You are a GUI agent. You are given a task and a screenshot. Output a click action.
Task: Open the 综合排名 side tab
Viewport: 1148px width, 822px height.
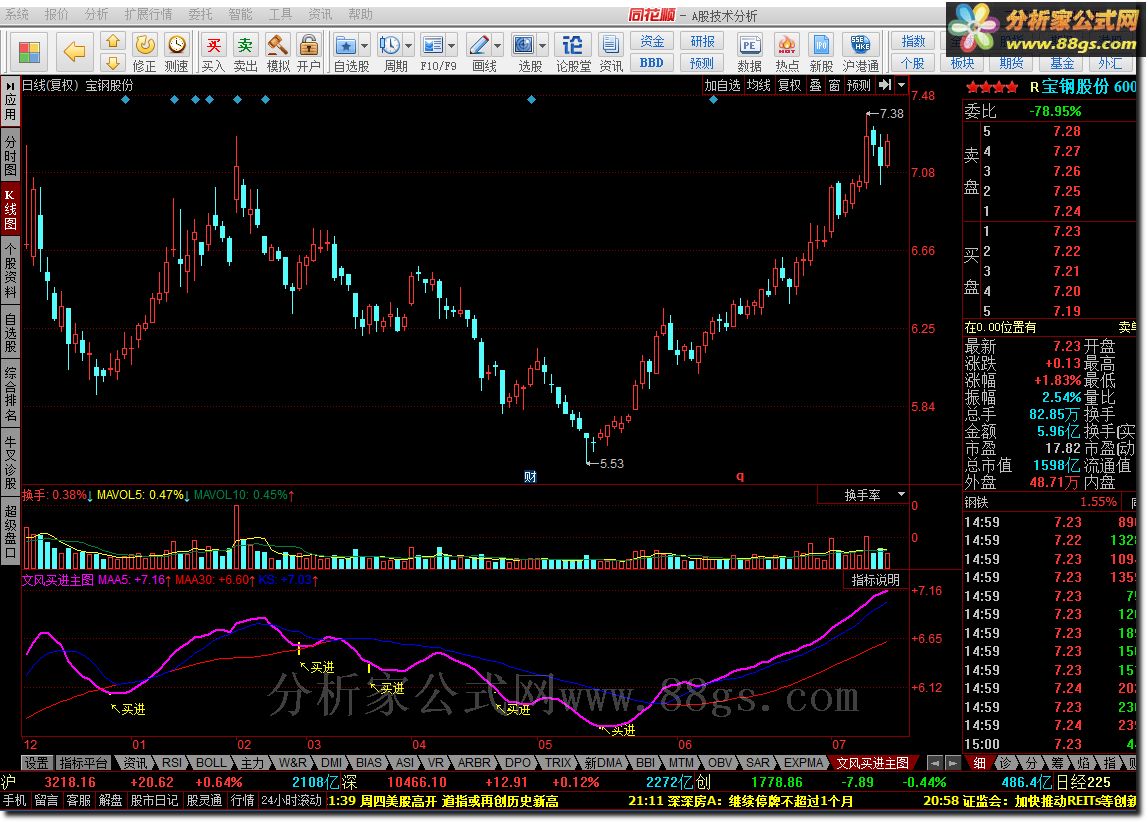[10, 395]
